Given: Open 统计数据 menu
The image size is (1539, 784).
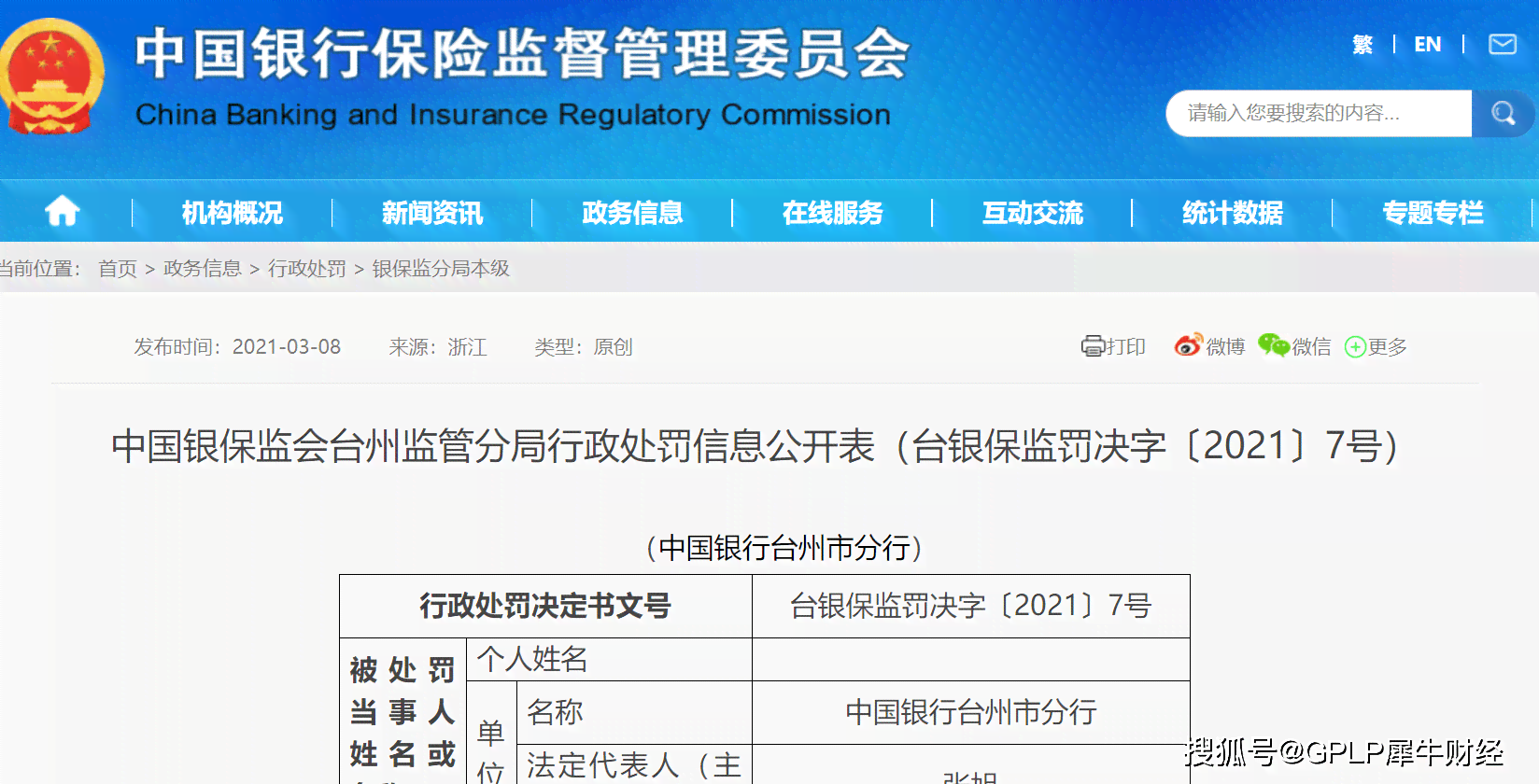Looking at the screenshot, I should [1233, 213].
